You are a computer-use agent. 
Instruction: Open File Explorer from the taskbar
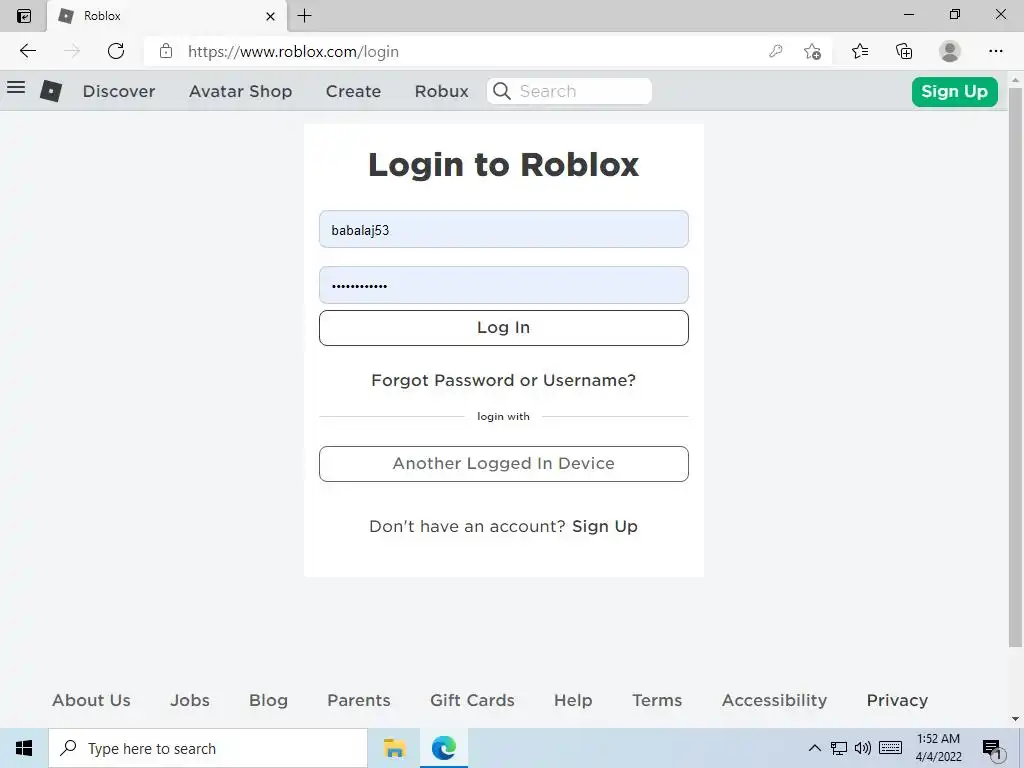pos(394,748)
